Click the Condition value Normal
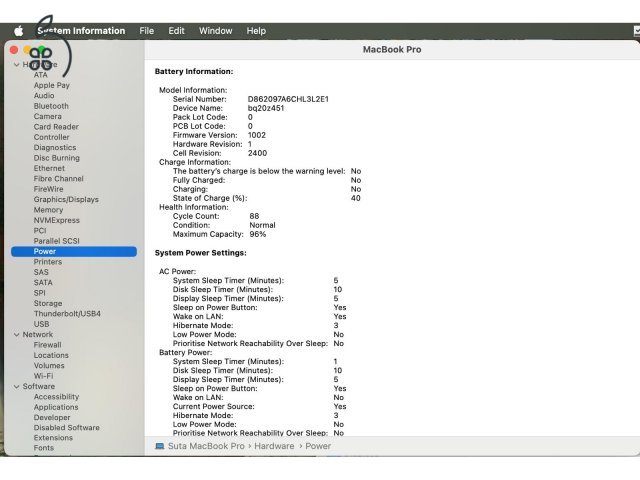This screenshot has width=640, height=480. [x=262, y=225]
